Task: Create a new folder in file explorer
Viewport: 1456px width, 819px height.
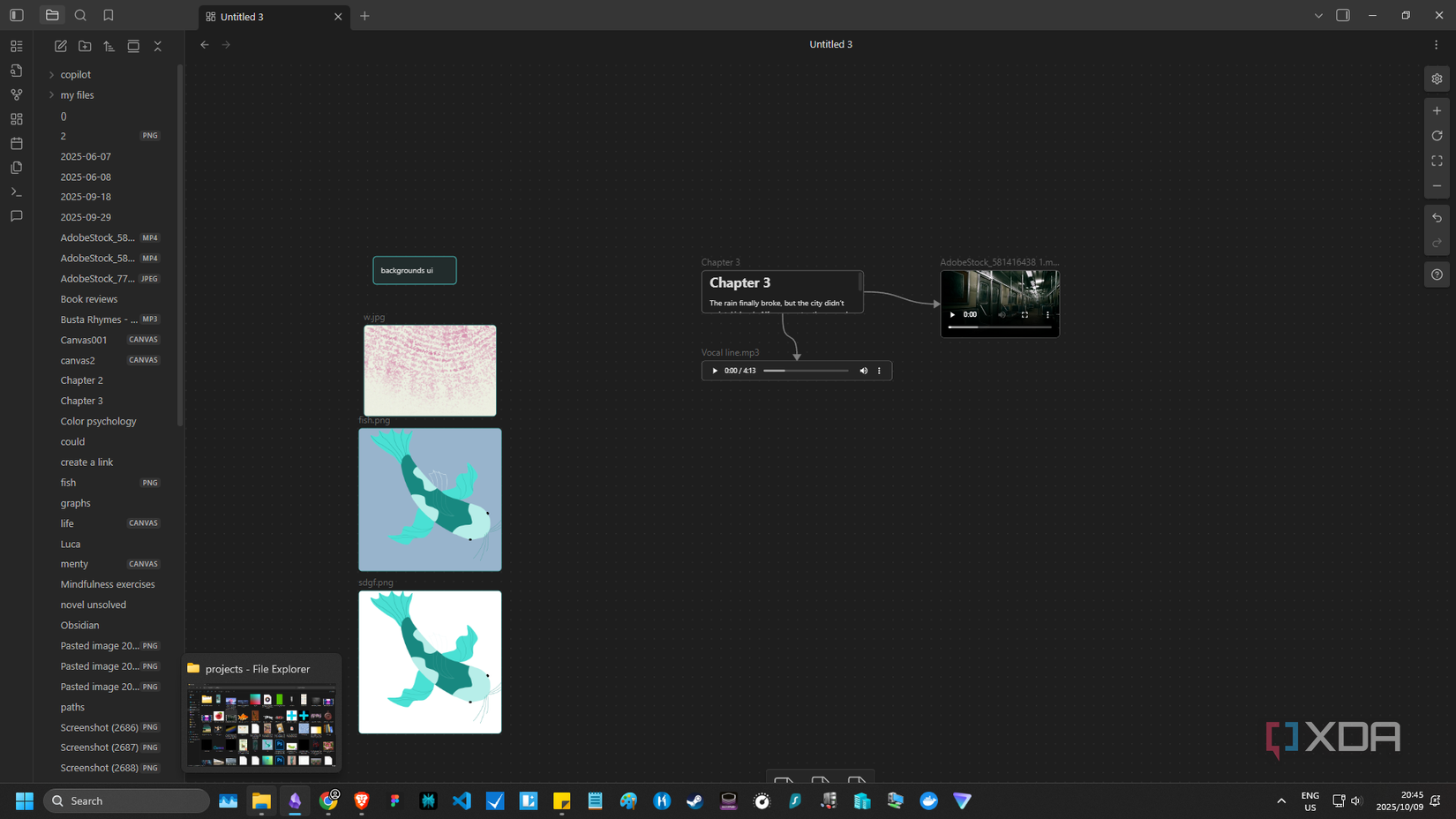Action: 85,46
